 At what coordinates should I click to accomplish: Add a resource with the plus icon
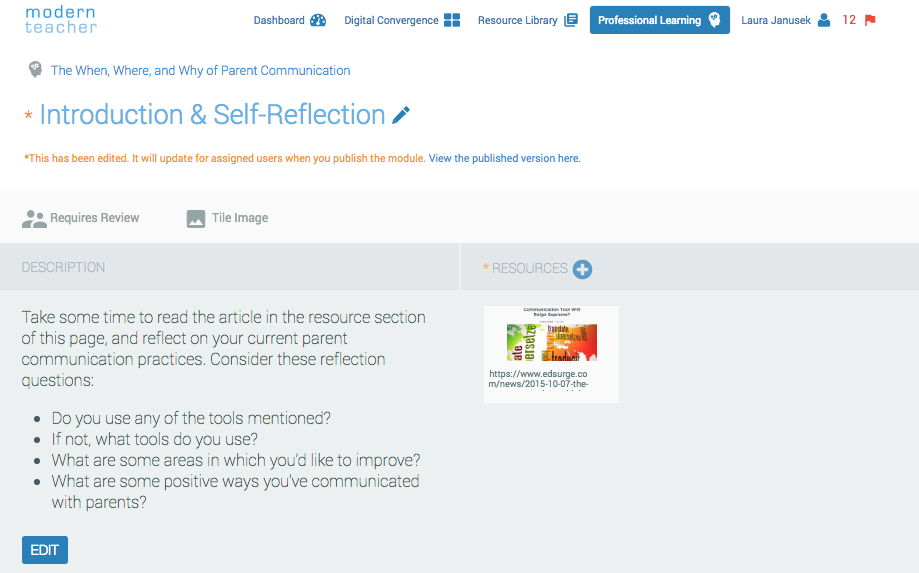pyautogui.click(x=582, y=269)
